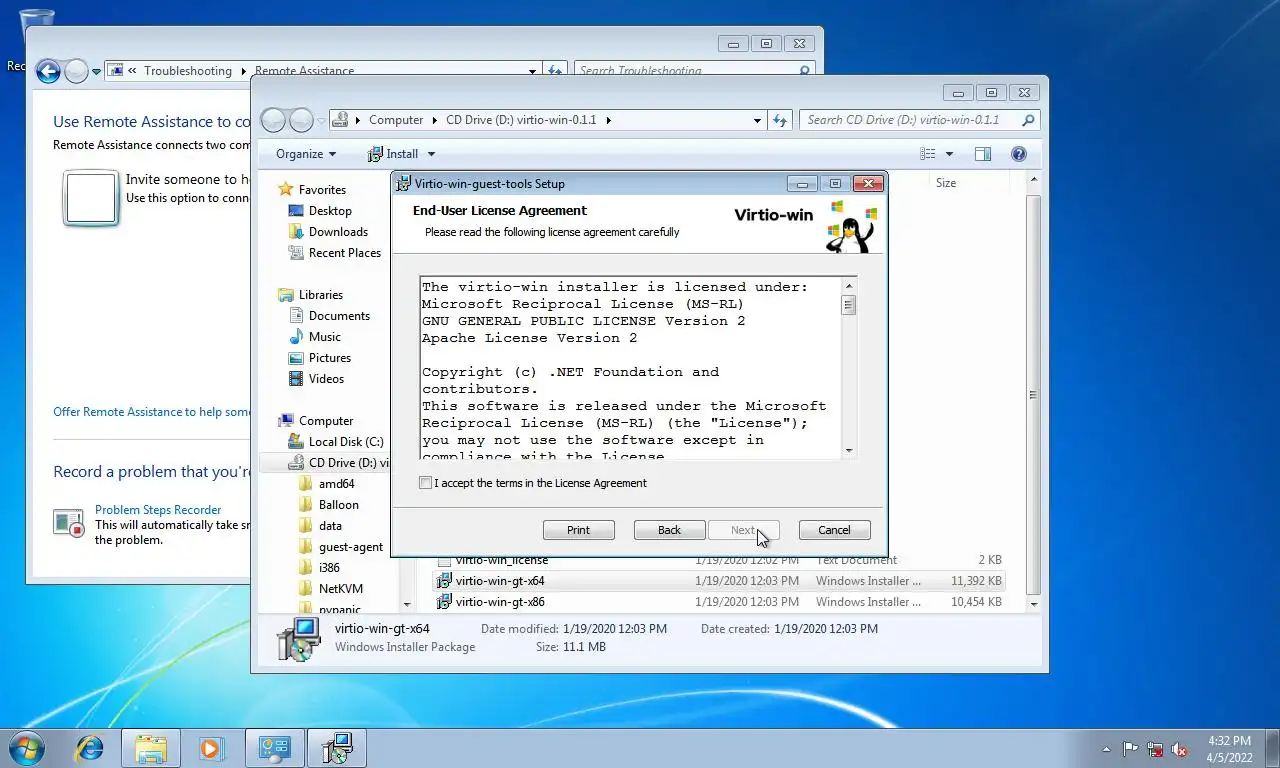The width and height of the screenshot is (1280, 768).
Task: Click the Invite someone icon in Remote Assistance
Action: click(x=91, y=198)
